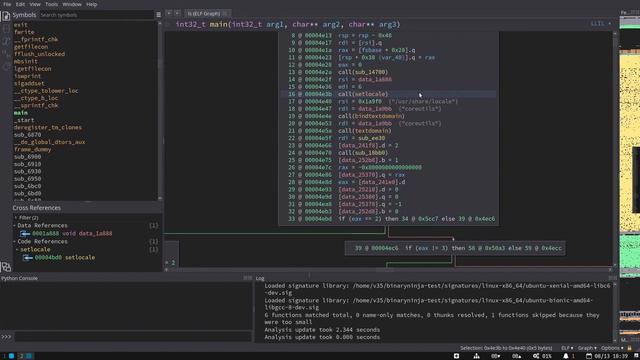Open the LLIL view level dropdown

[x=600, y=24]
